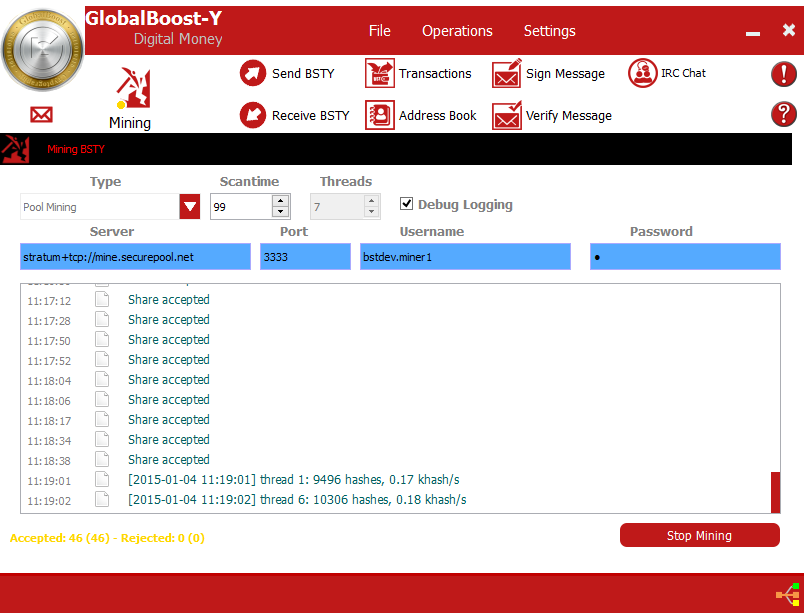Click the Mining BSTY header text
810x613 pixels.
click(x=76, y=149)
